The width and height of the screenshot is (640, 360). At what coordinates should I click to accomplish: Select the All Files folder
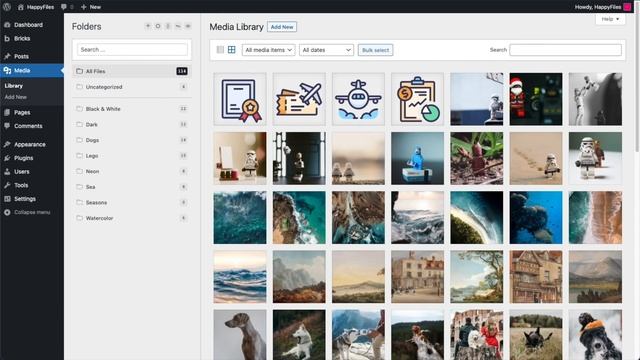pyautogui.click(x=132, y=71)
